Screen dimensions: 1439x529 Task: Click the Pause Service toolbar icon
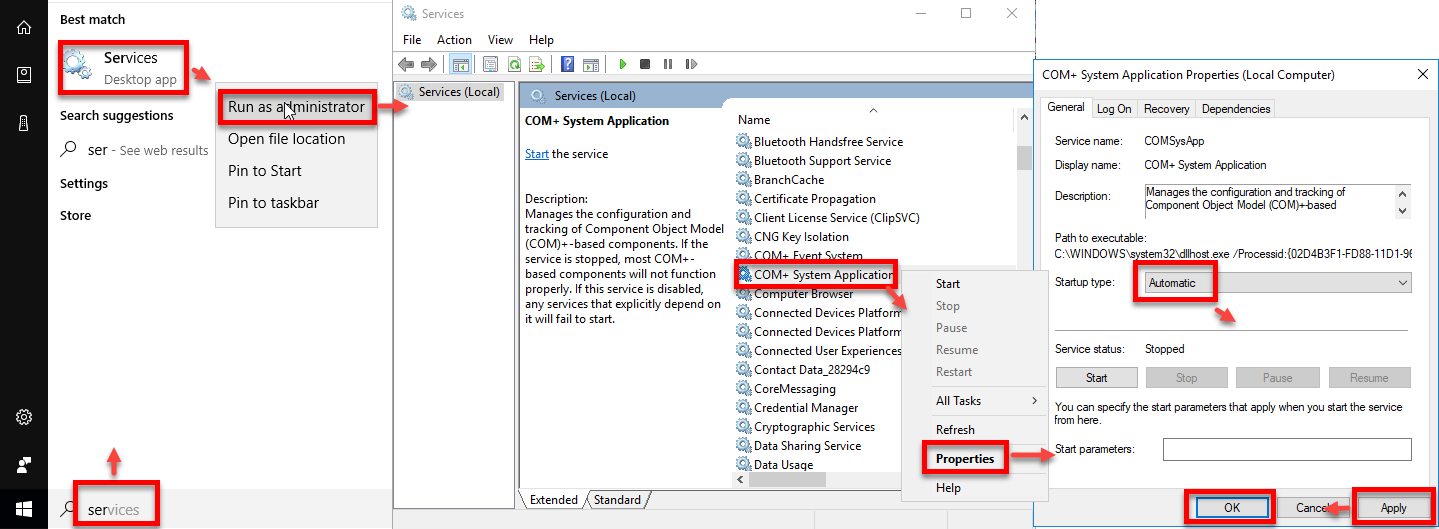(667, 64)
